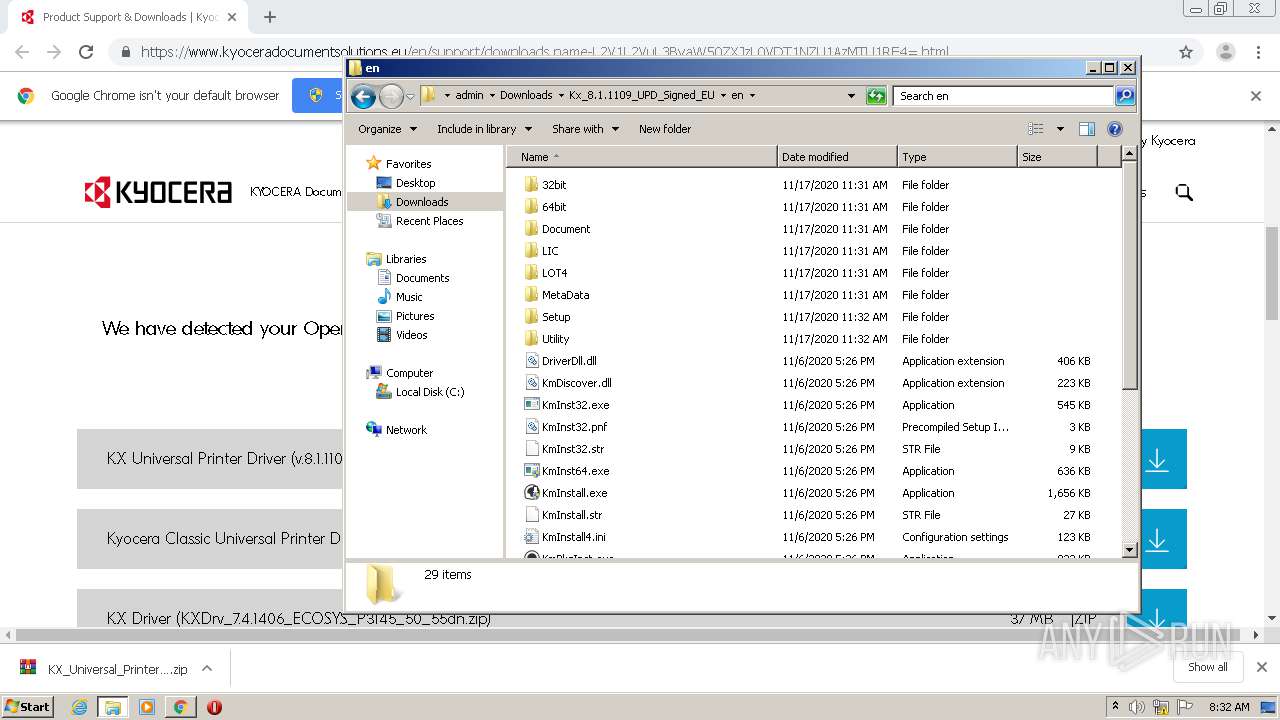Screen dimensions: 1280x720
Task: Show the preview pane icon
Action: coord(1087,129)
